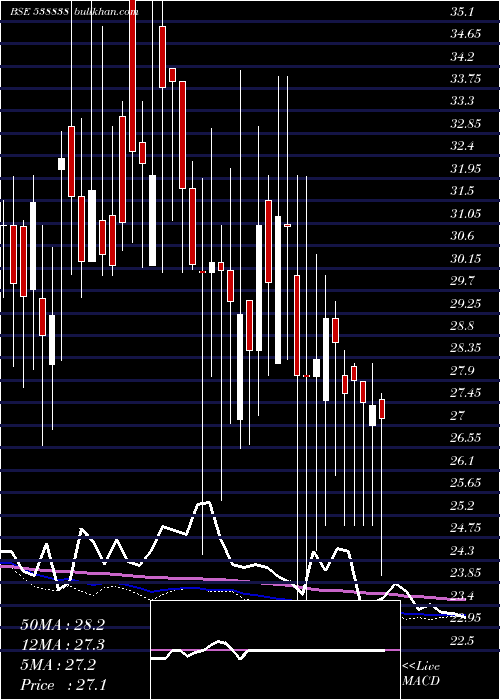
Task: Click the 33.3 price axis label
Action: (x=462, y=101)
